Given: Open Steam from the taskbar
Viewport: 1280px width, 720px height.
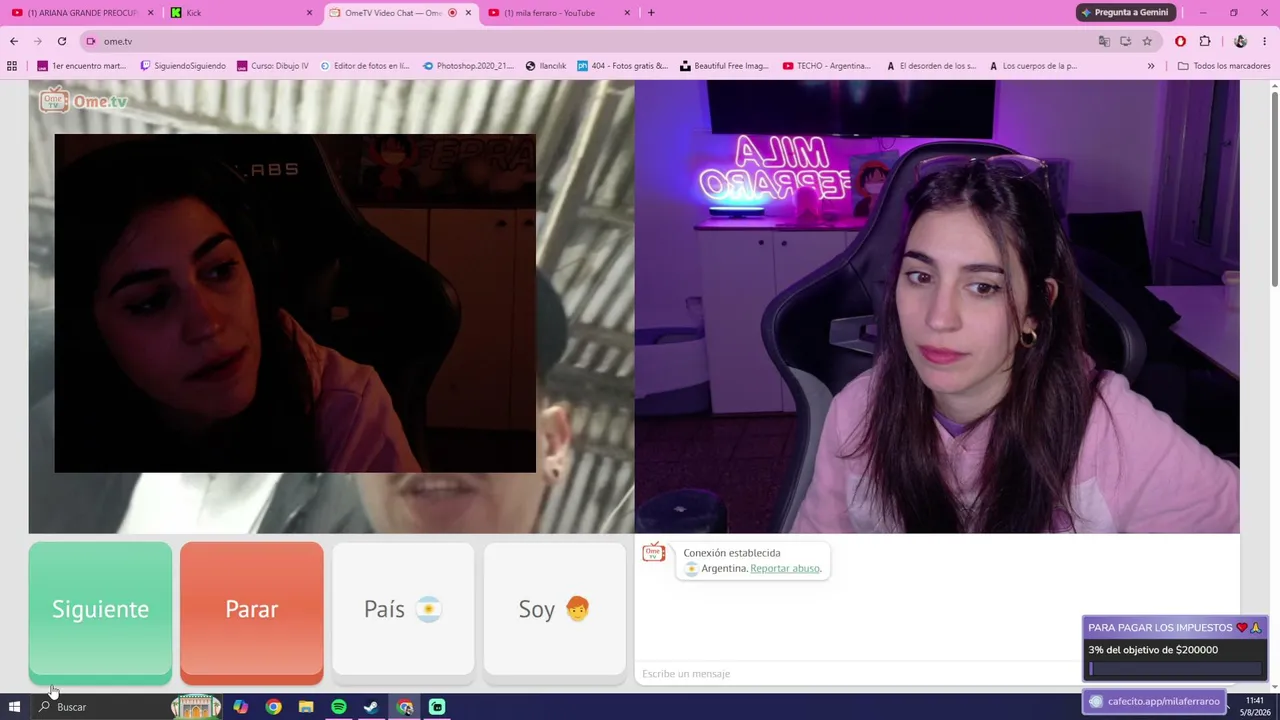Looking at the screenshot, I should coord(371,707).
